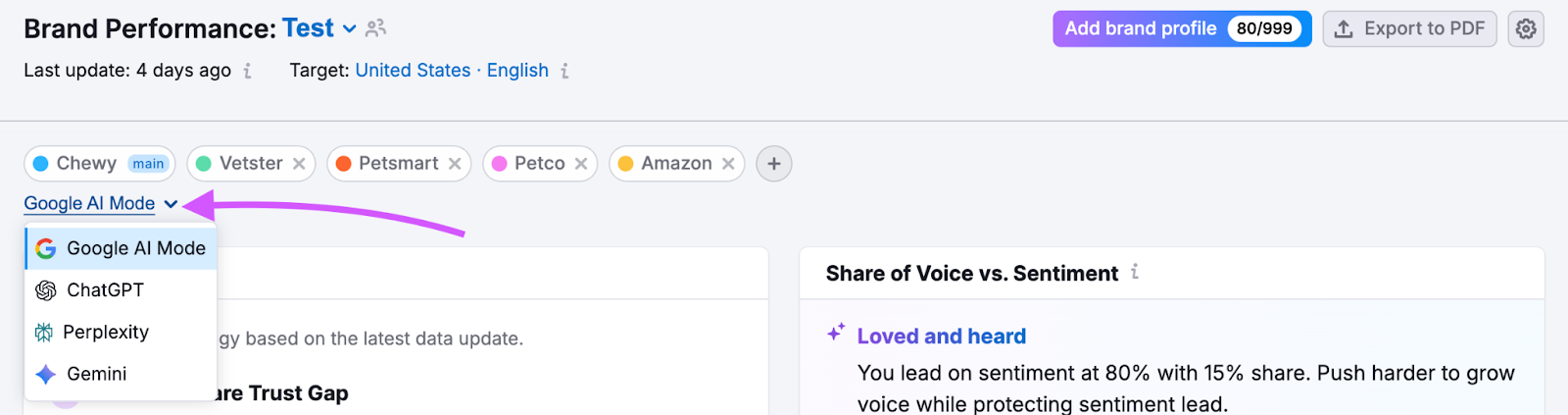Click info icon beside Share of Voice title
The height and width of the screenshot is (415, 1568).
pyautogui.click(x=1135, y=272)
